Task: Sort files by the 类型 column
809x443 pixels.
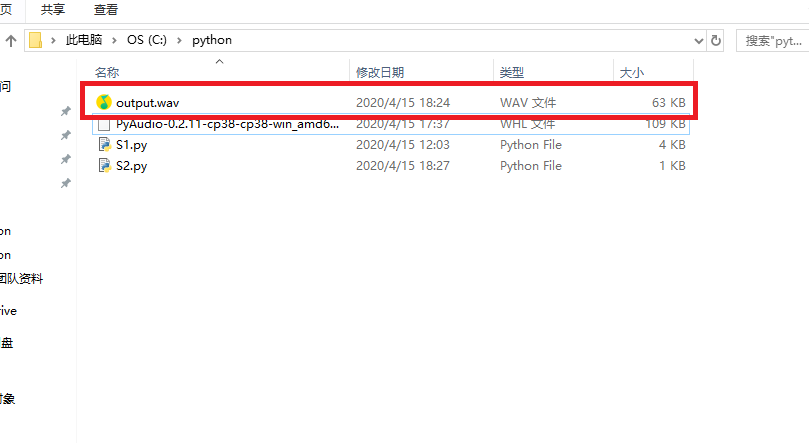Action: coord(512,73)
